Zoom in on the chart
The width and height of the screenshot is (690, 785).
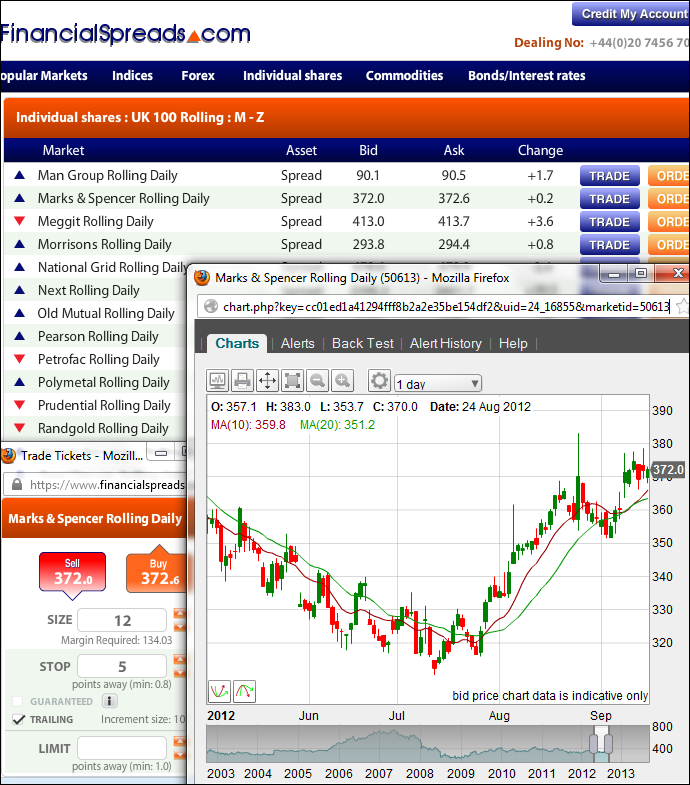342,380
